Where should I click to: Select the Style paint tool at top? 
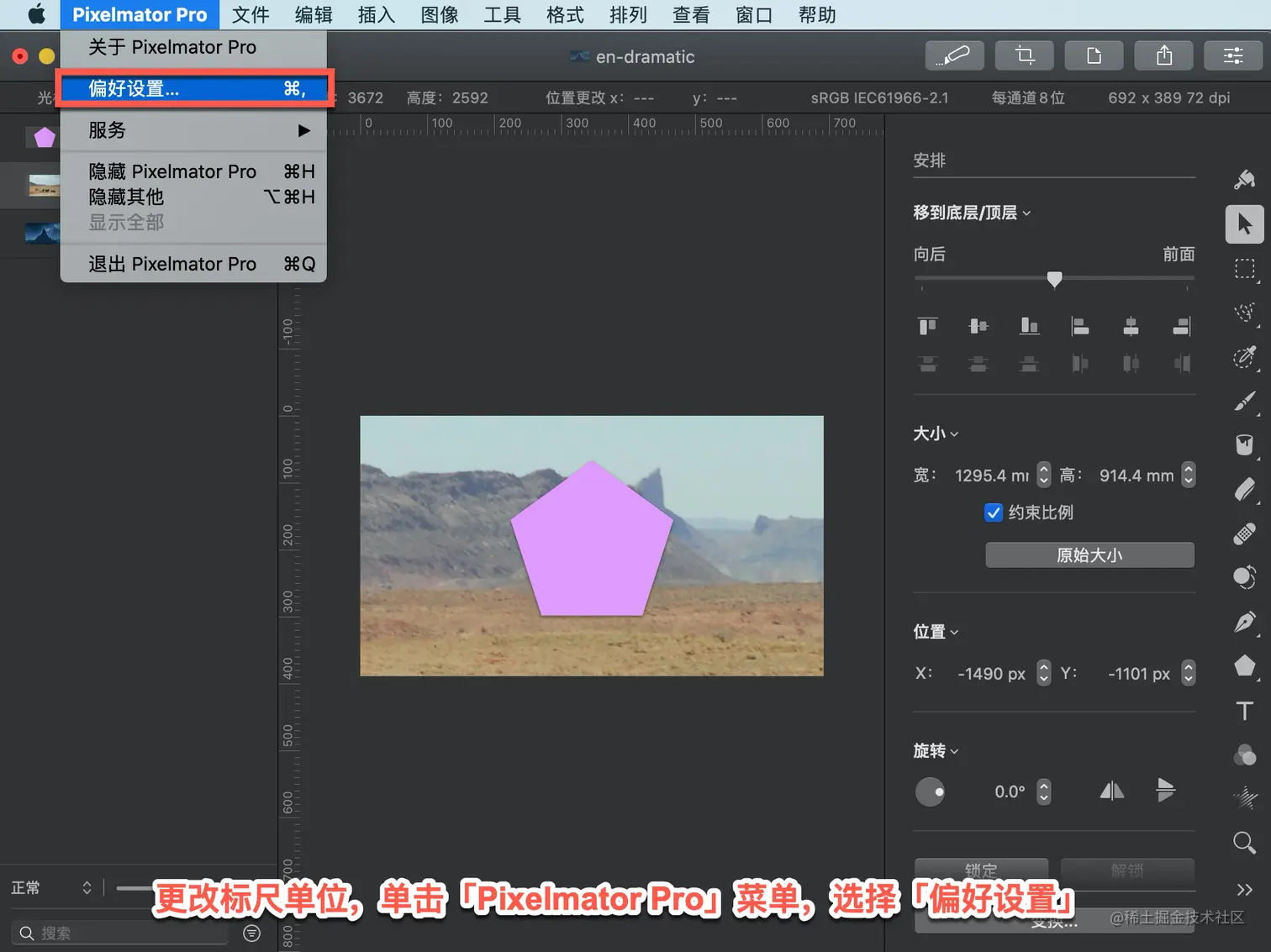click(1245, 180)
